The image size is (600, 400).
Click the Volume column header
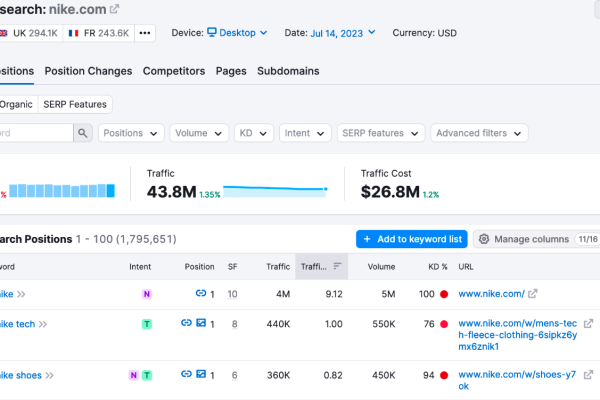pyautogui.click(x=381, y=267)
